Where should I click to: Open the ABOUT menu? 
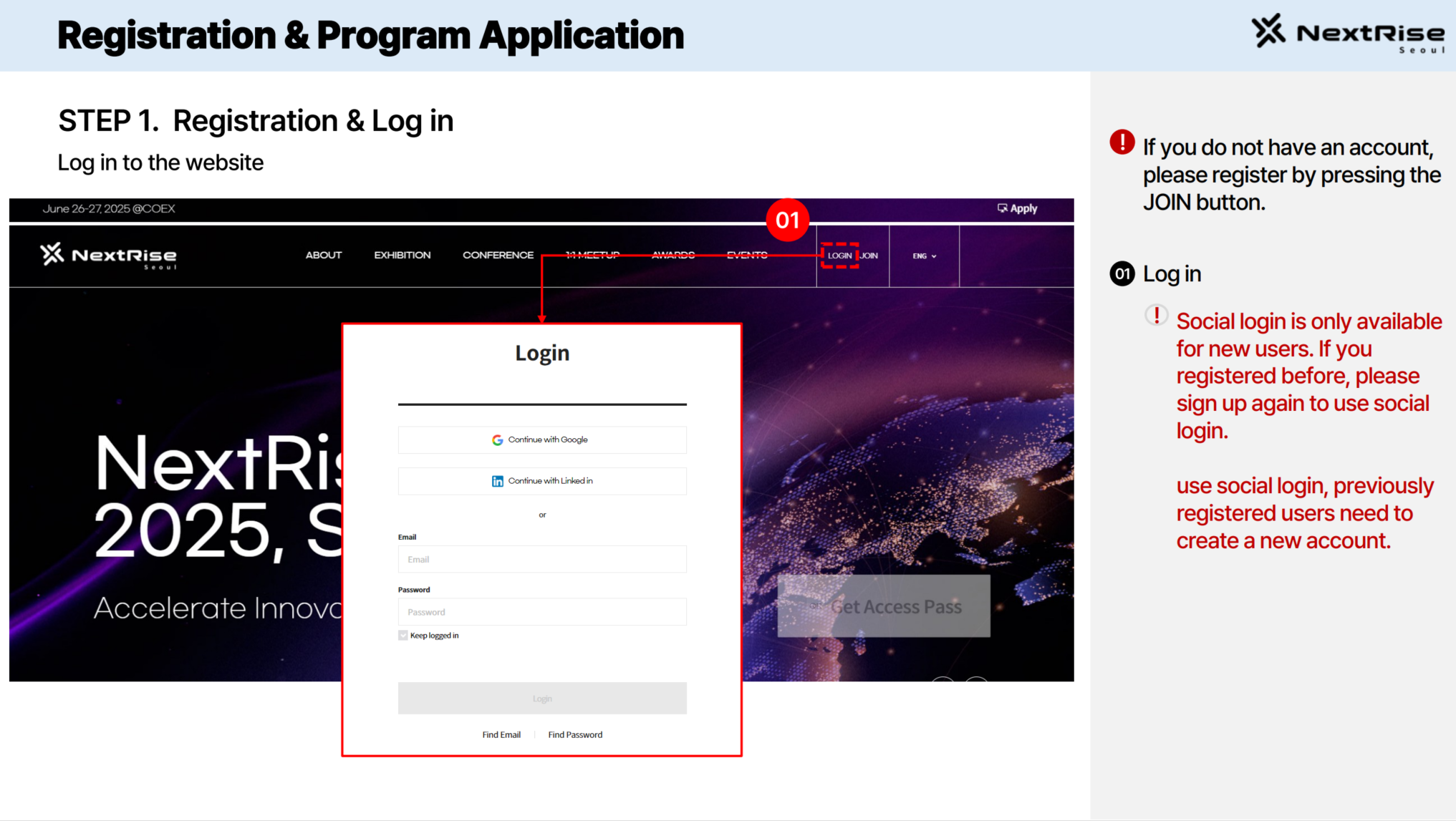[x=324, y=256]
